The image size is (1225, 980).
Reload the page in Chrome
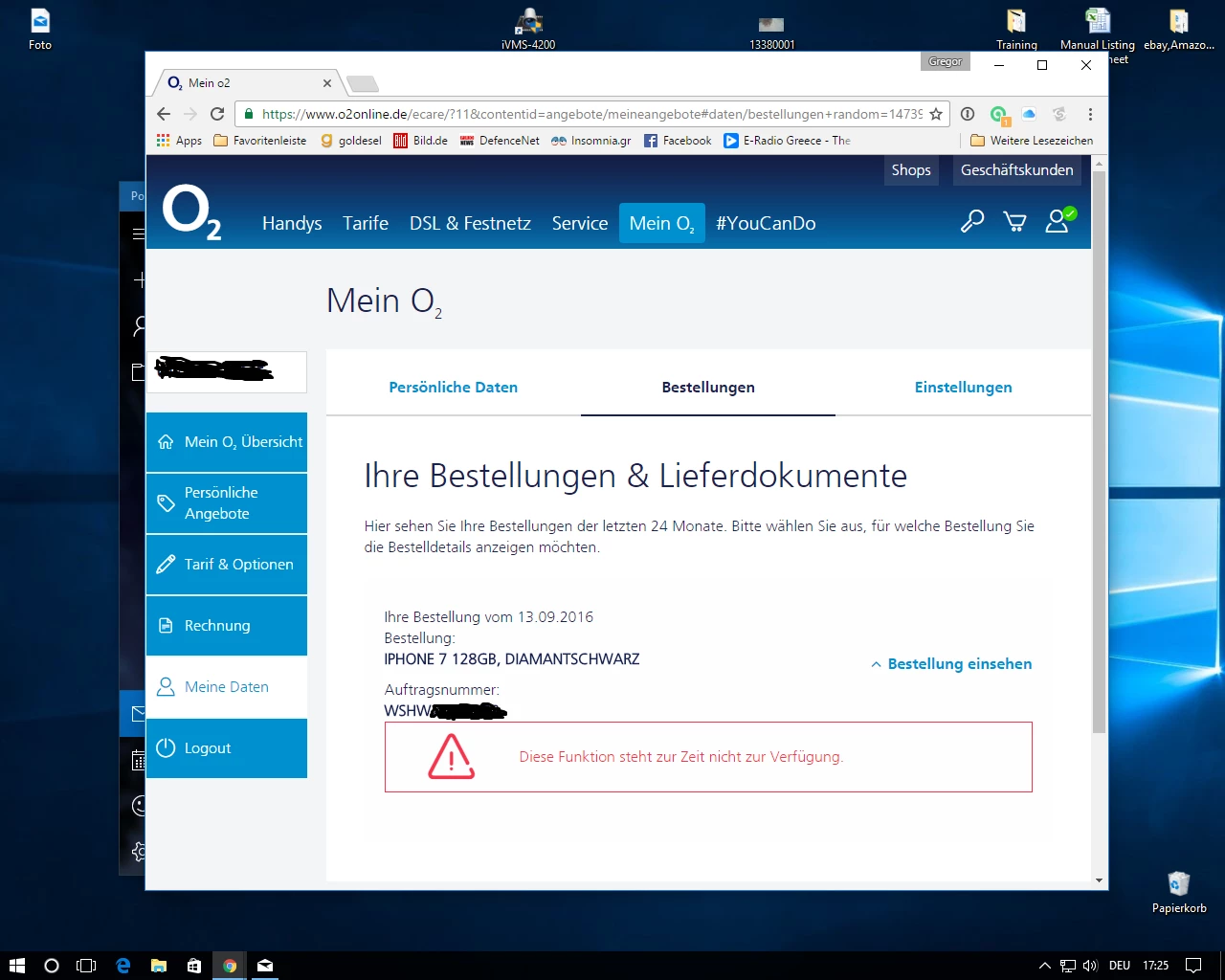(217, 114)
